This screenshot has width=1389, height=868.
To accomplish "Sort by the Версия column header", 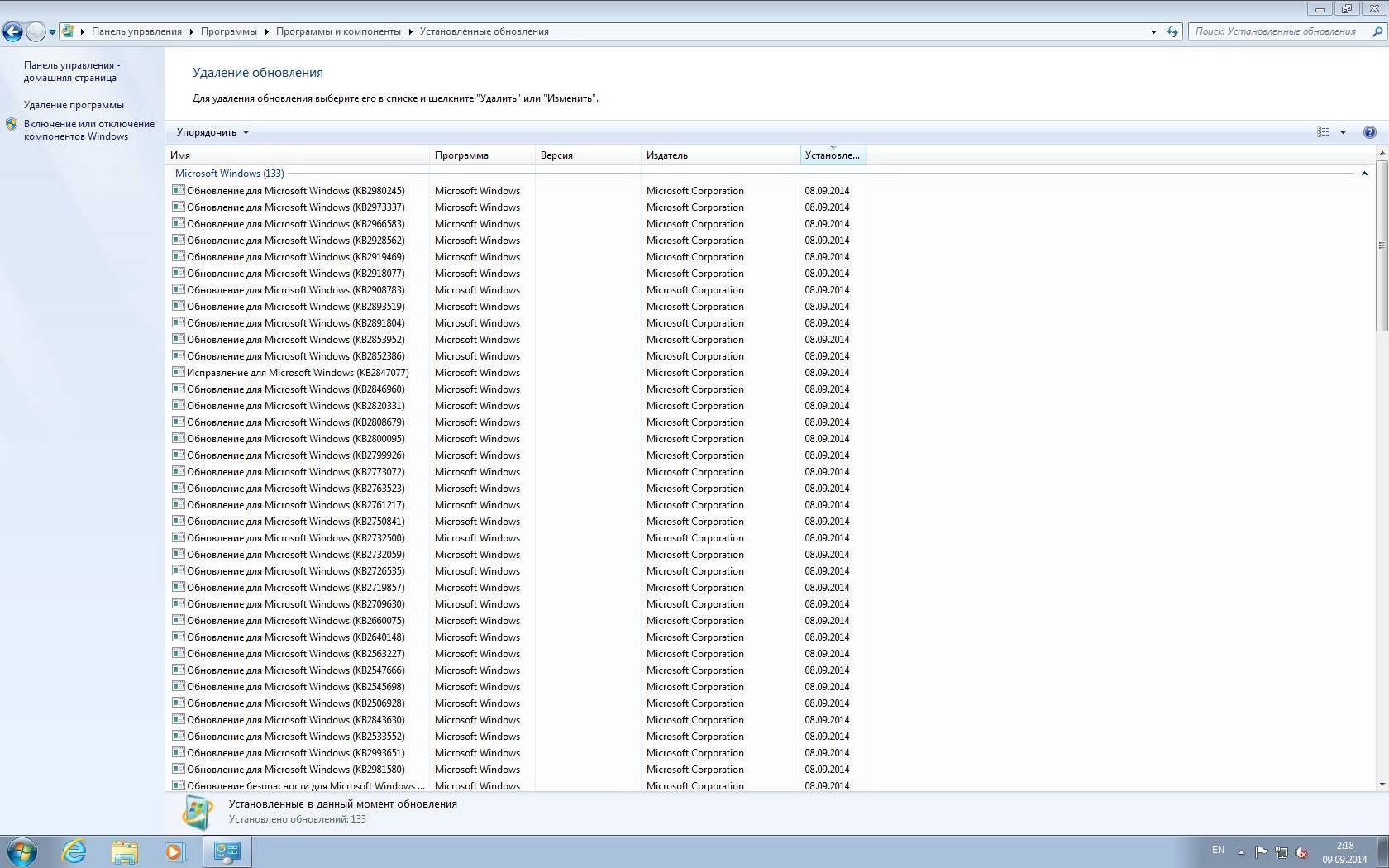I will click(588, 155).
